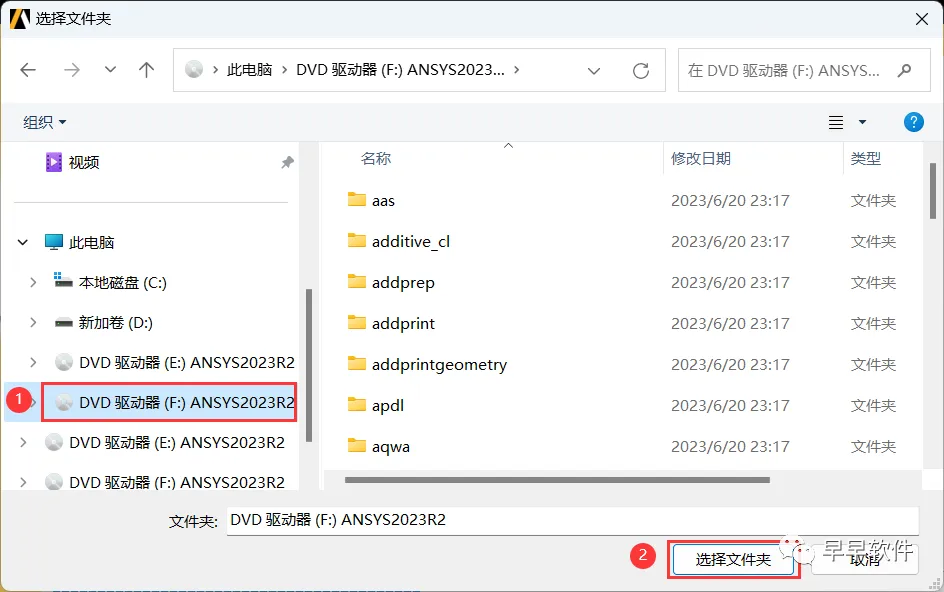Sort by the 名称 column header
The image size is (944, 592).
pos(376,159)
